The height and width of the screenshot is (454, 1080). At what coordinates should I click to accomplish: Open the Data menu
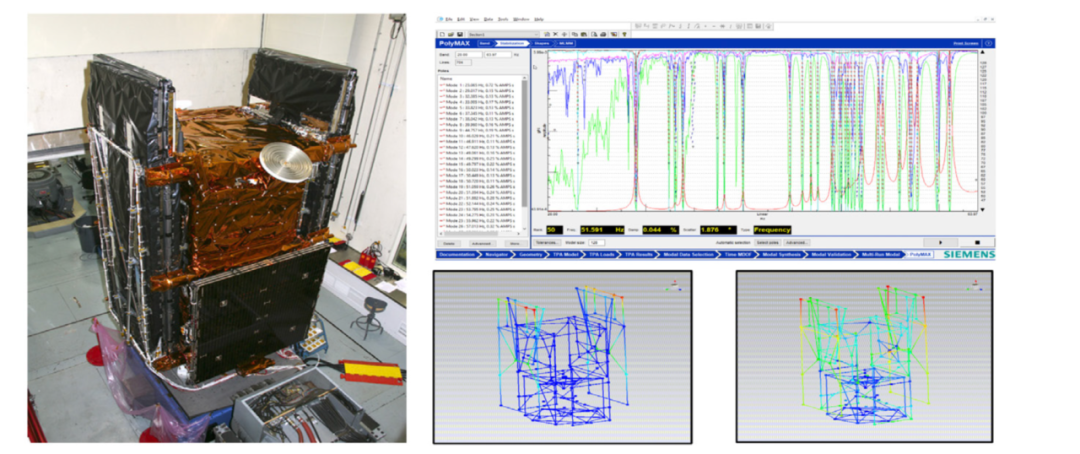pos(488,19)
